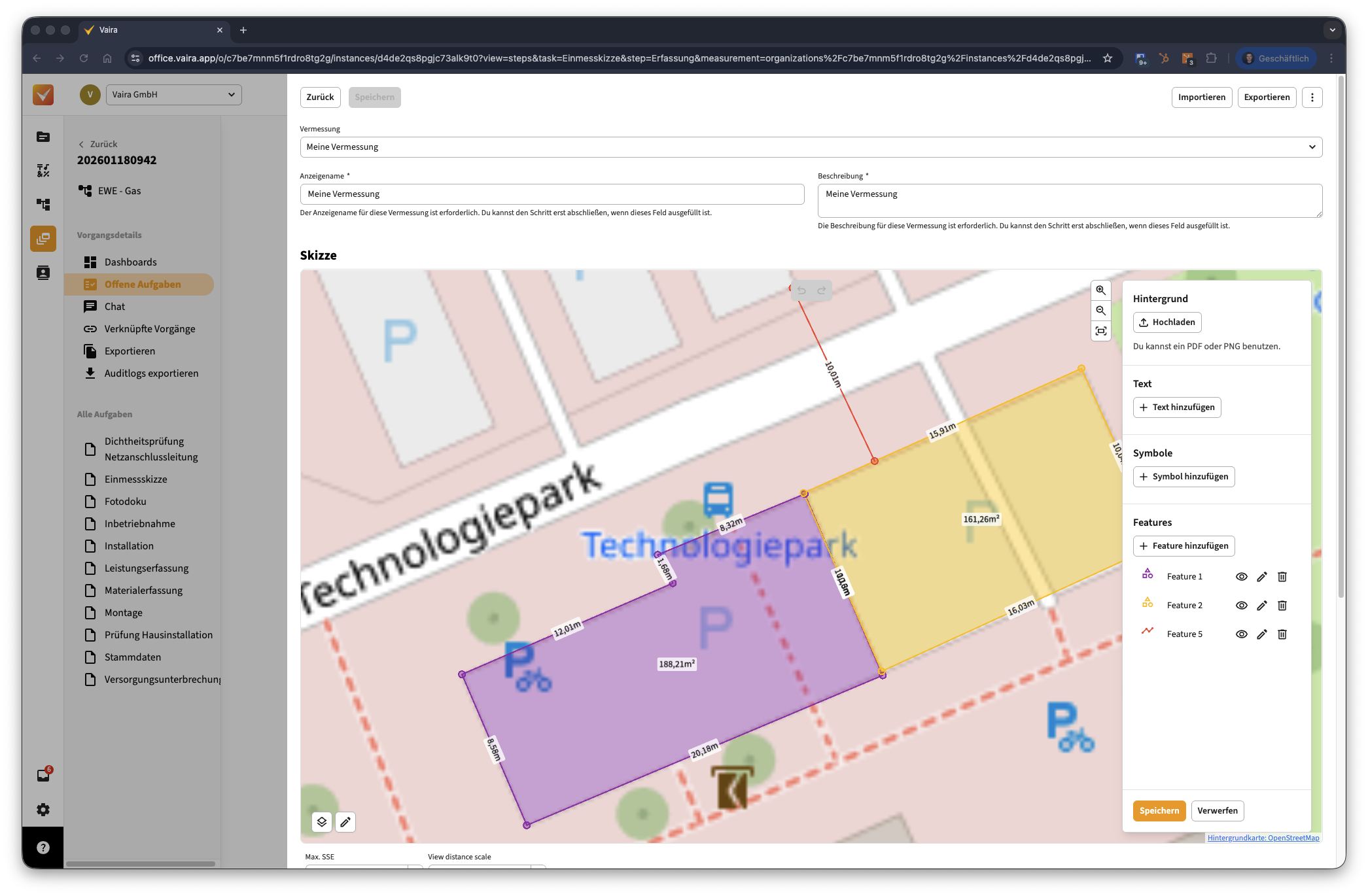
Task: Delete Feature 2 with trash icon
Action: [1282, 606]
